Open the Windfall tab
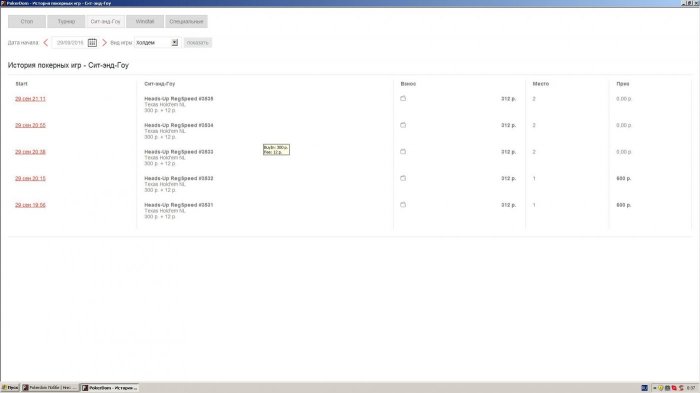 tap(145, 21)
